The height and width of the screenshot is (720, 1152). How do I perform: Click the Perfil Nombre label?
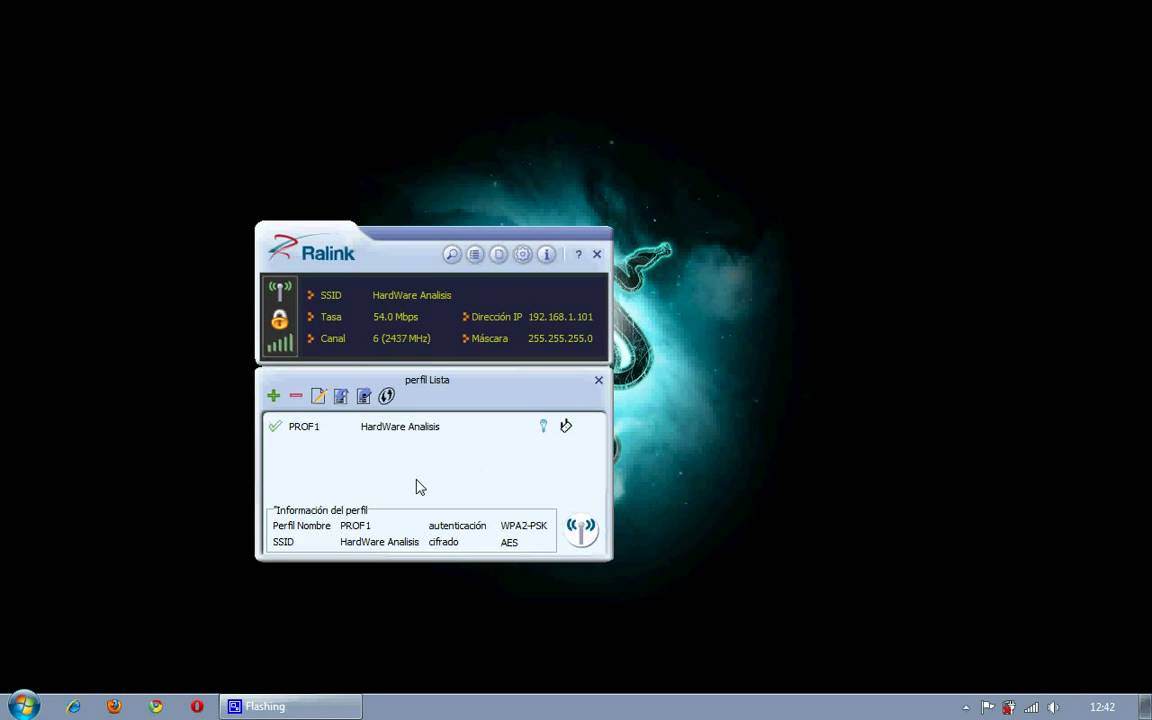(301, 526)
